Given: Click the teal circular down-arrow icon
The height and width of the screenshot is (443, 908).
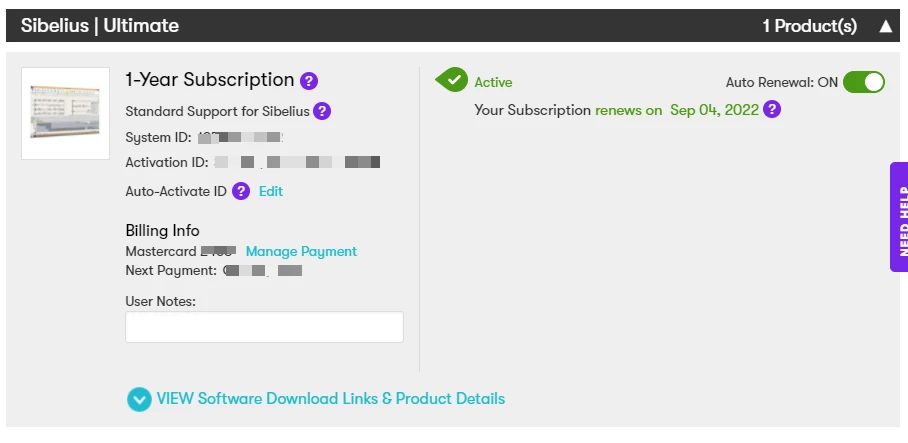Looking at the screenshot, I should (139, 399).
